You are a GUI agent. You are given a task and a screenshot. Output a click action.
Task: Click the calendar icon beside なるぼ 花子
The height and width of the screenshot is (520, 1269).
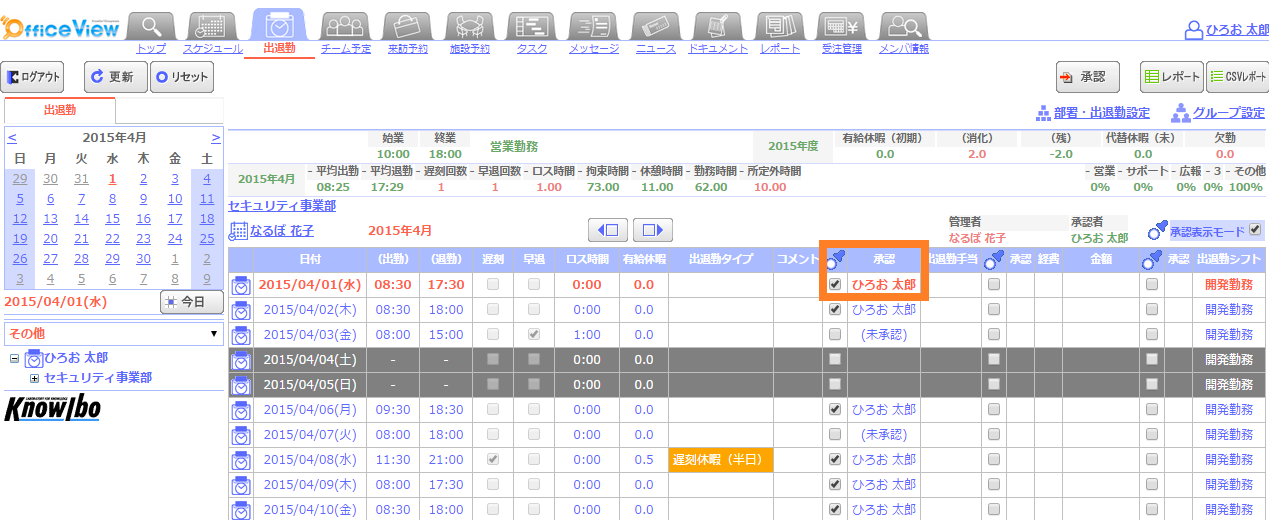pos(238,231)
